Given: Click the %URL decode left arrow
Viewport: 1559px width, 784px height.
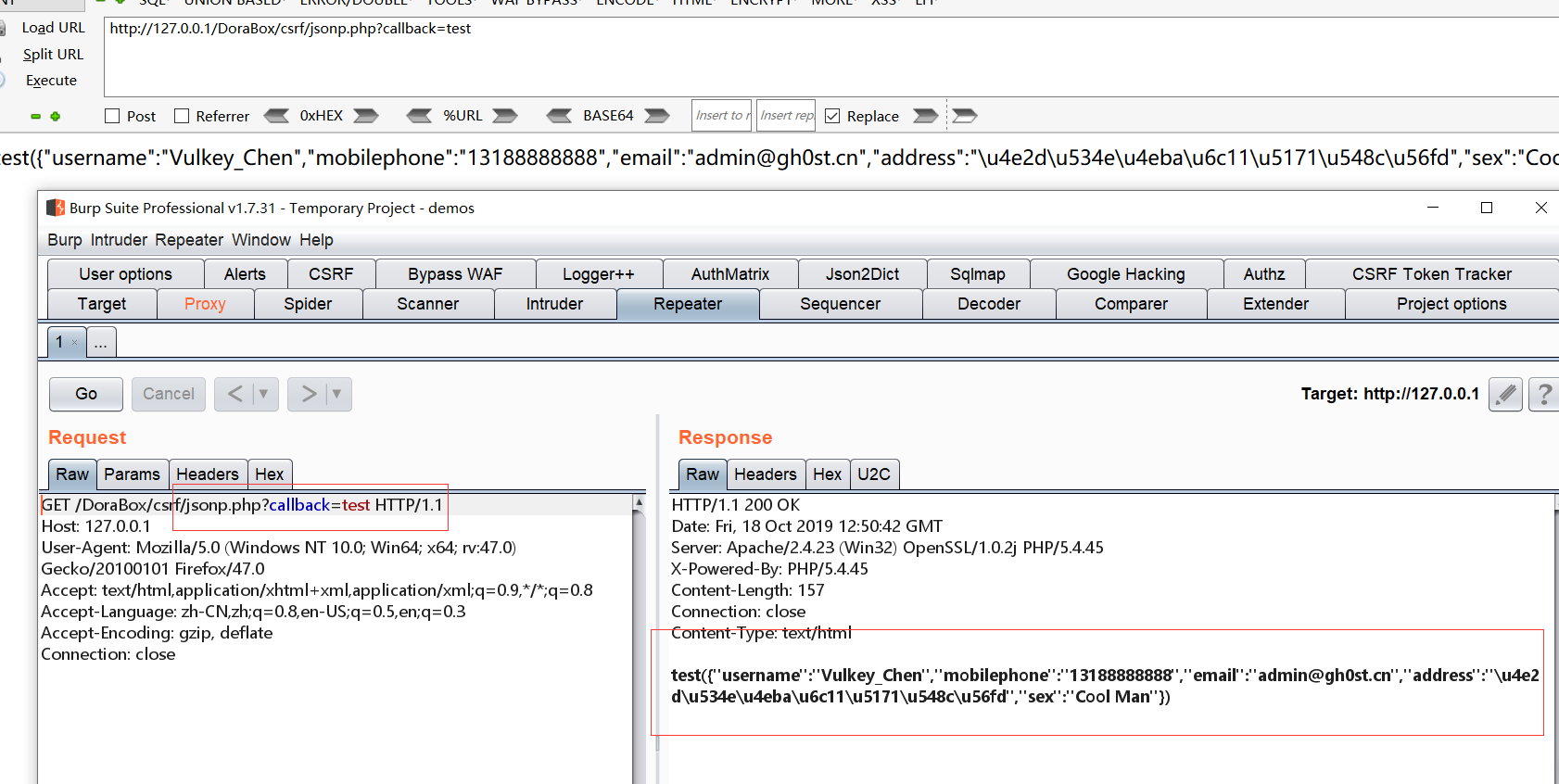Looking at the screenshot, I should pyautogui.click(x=420, y=116).
